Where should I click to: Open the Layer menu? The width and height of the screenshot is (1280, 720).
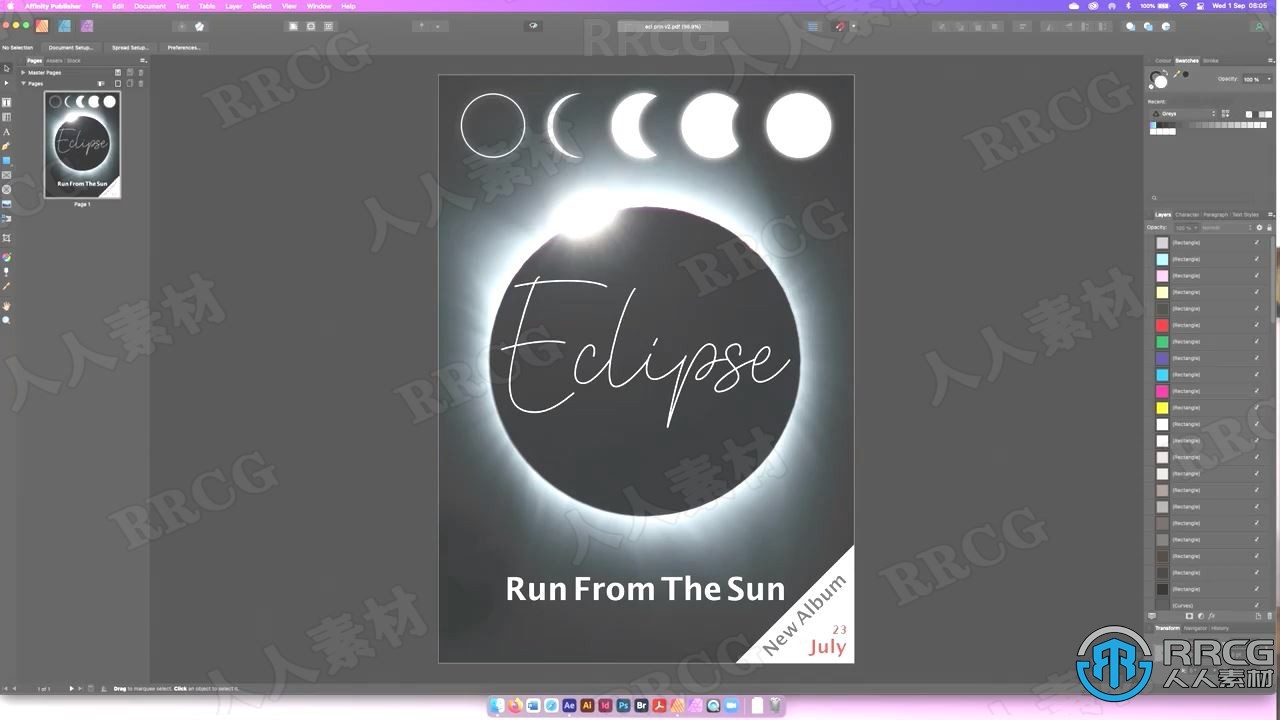pos(233,6)
